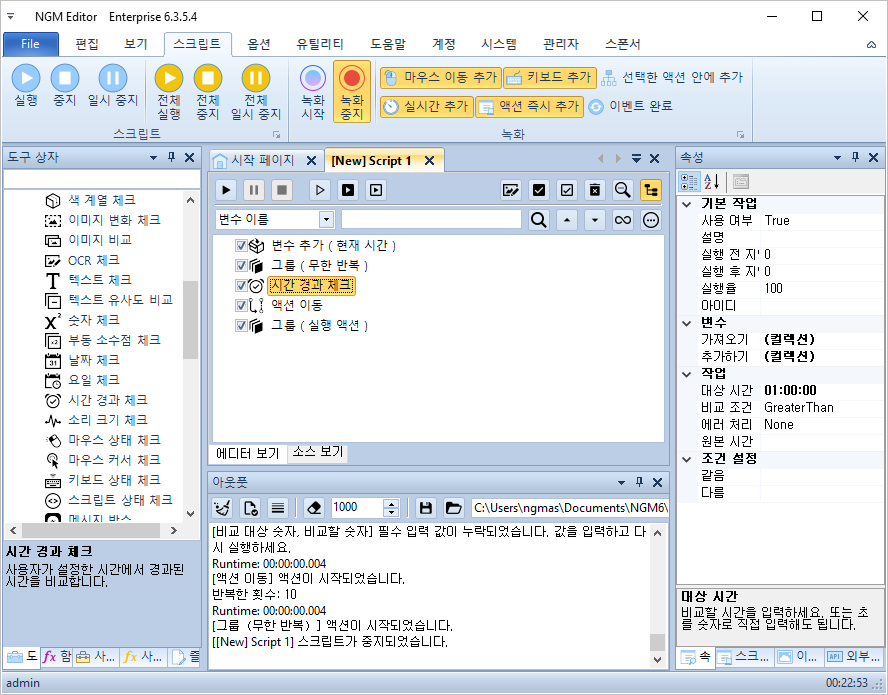
Task: Click the alphabetical sort icon in 속성 panel
Action: (x=711, y=182)
